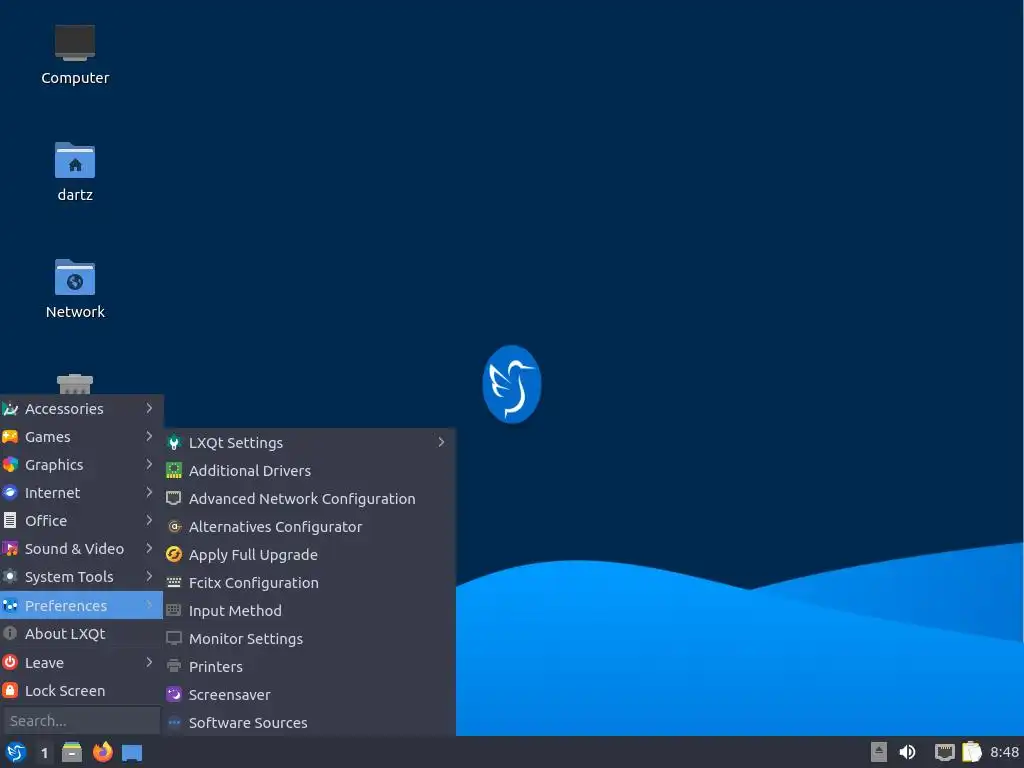Click the System Tools category icon
1024x768 pixels.
[10, 577]
